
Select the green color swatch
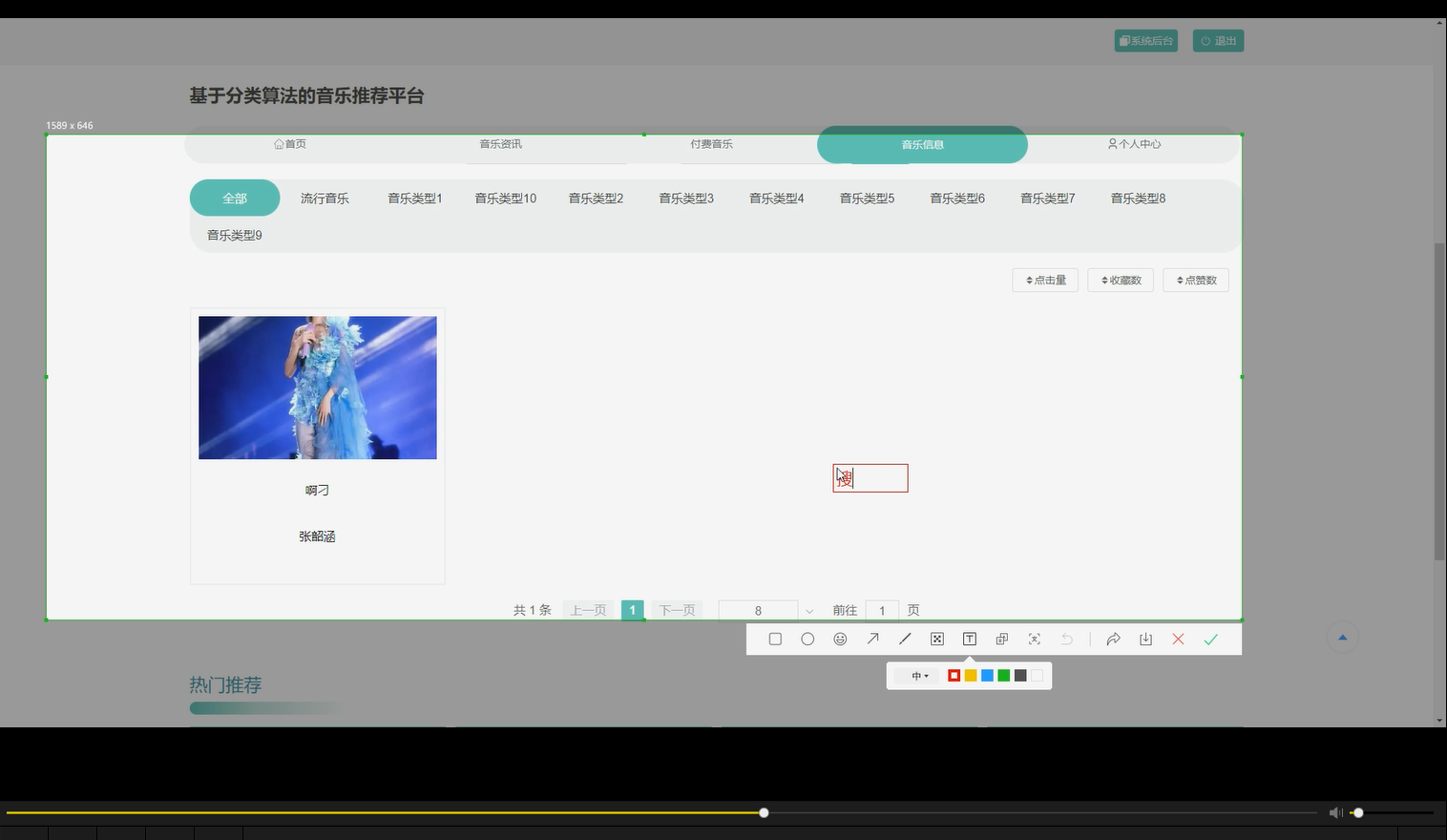tap(1003, 675)
